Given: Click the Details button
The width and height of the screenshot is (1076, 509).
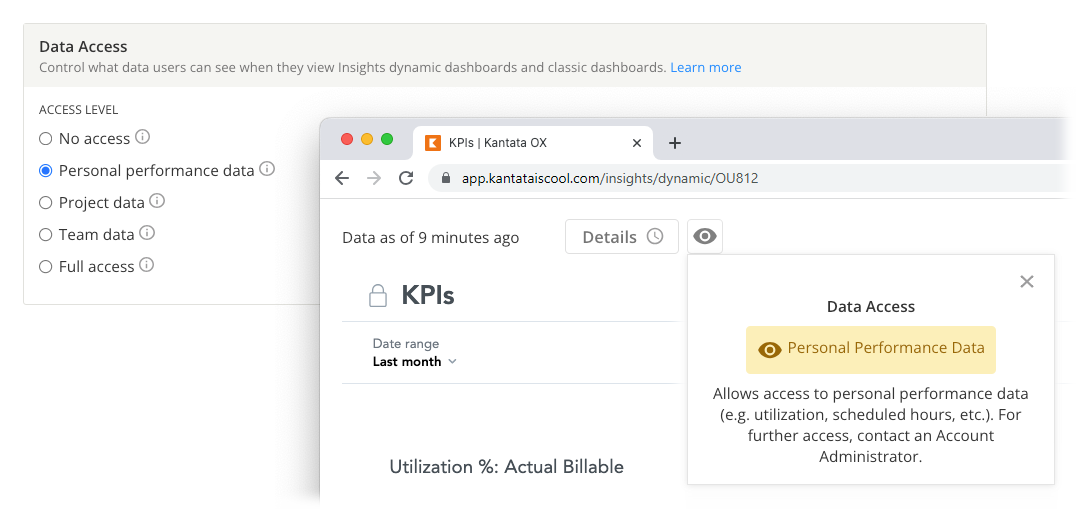Looking at the screenshot, I should (x=622, y=237).
